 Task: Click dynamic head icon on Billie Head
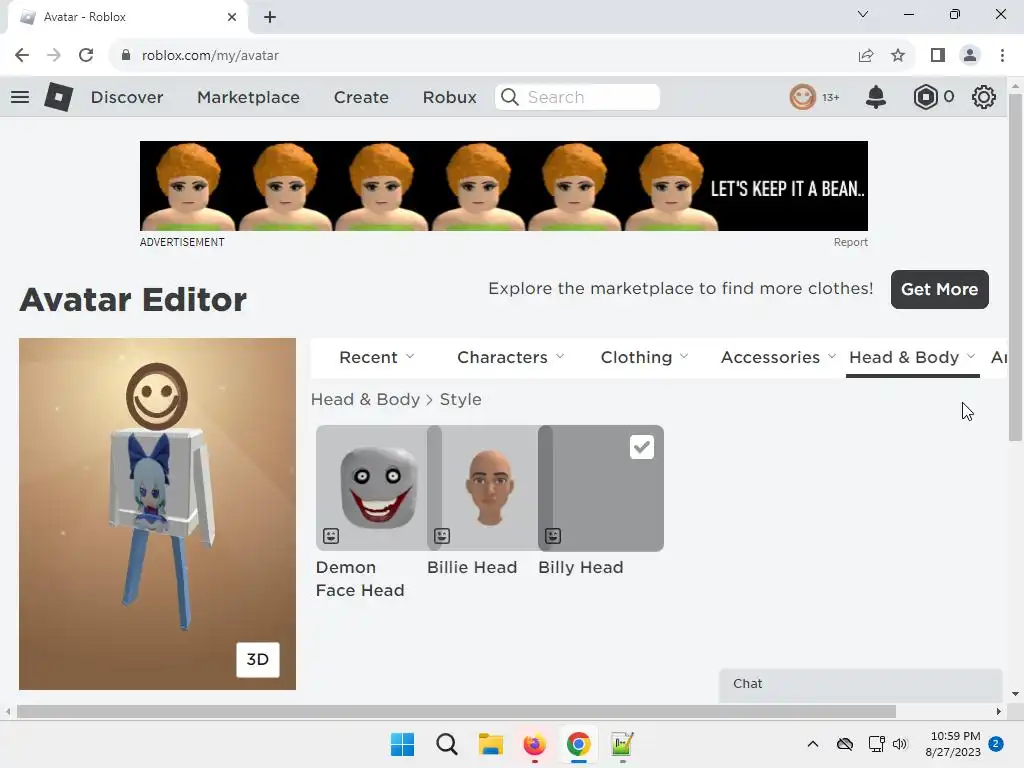(x=442, y=536)
